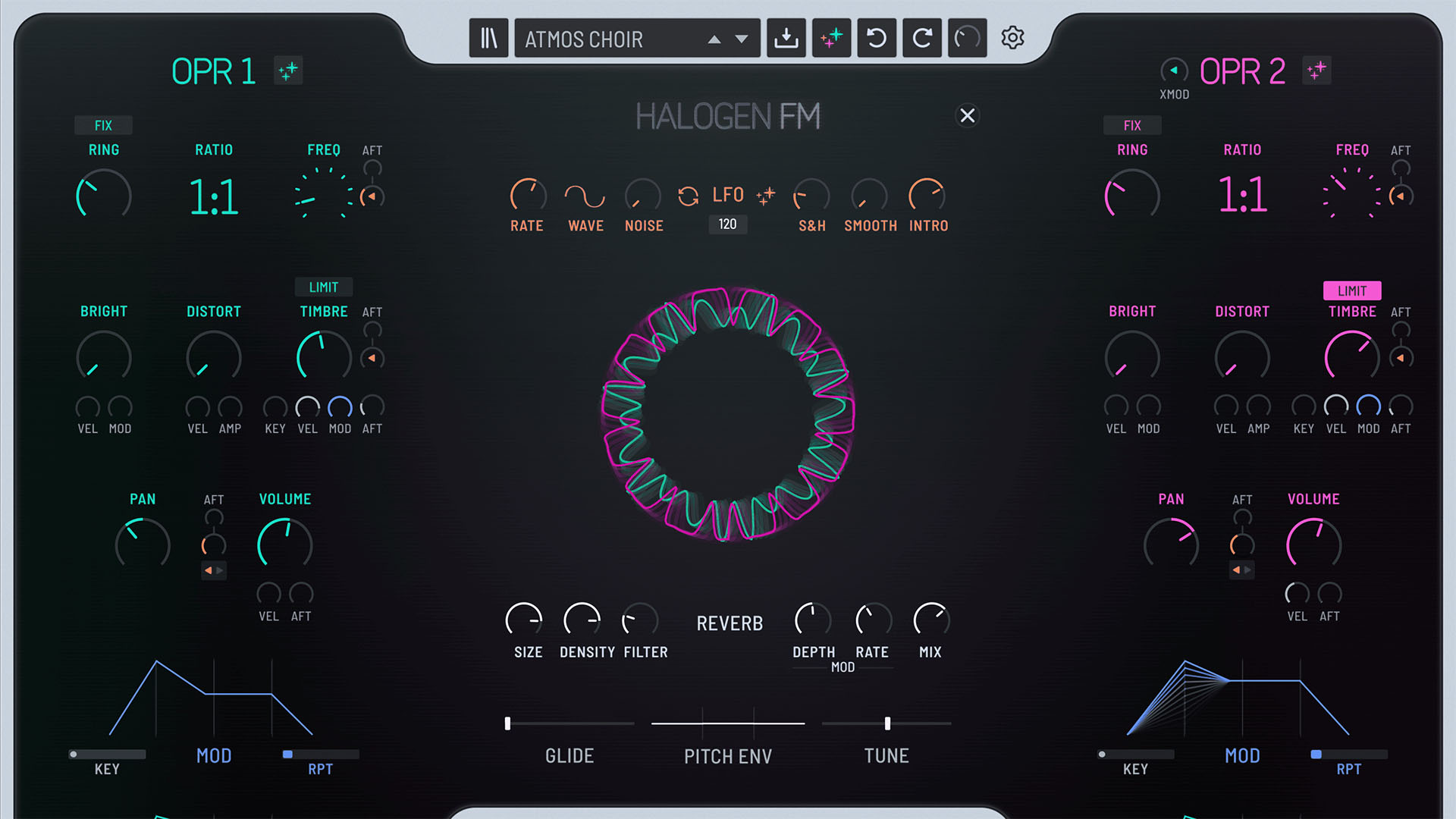The width and height of the screenshot is (1456, 819).
Task: Toggle OPR 1 TIMBRE aftertouch arrow knob
Action: click(372, 358)
